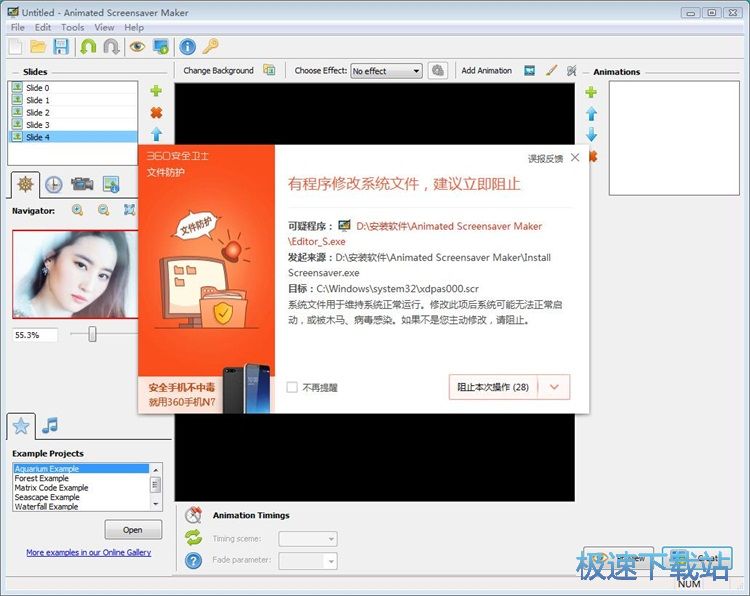
Task: Open the Fade parameter dropdown
Action: click(x=308, y=561)
